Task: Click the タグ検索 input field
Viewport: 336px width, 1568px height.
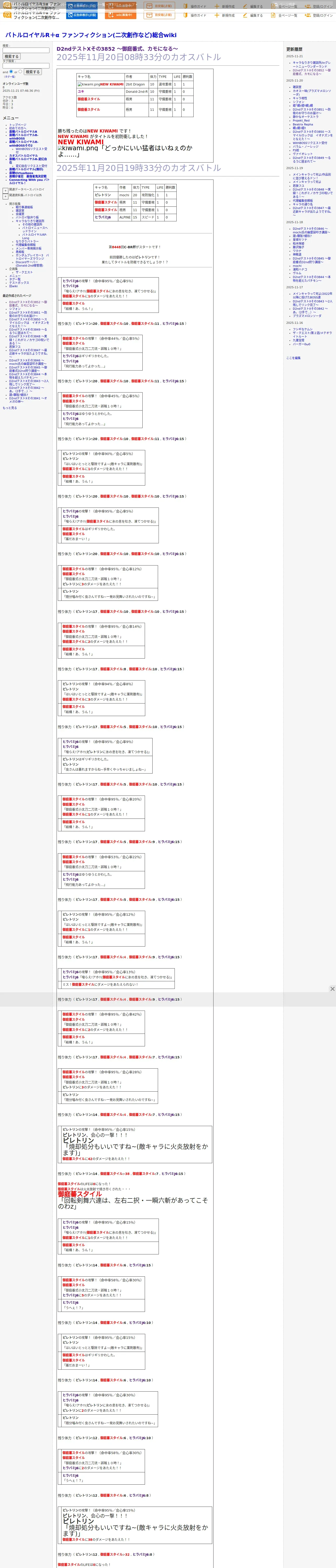Action: [26, 66]
